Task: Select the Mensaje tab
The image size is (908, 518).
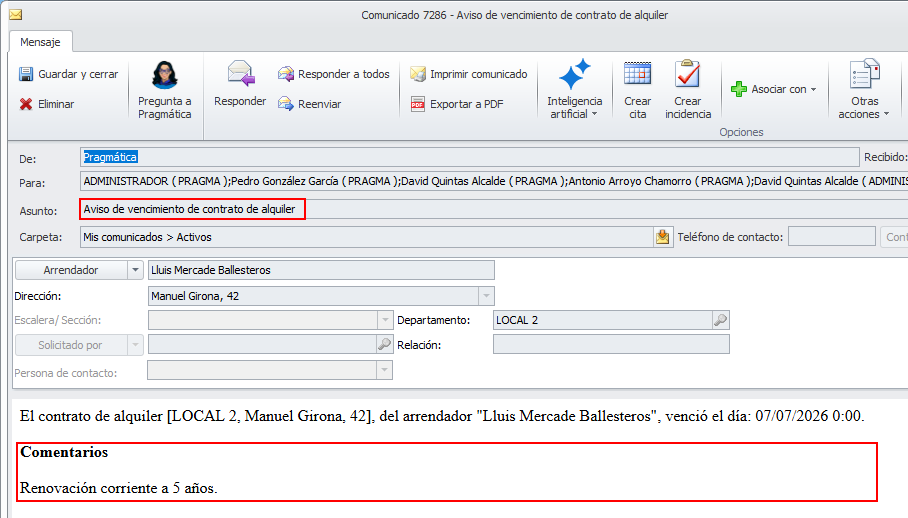Action: tap(41, 42)
